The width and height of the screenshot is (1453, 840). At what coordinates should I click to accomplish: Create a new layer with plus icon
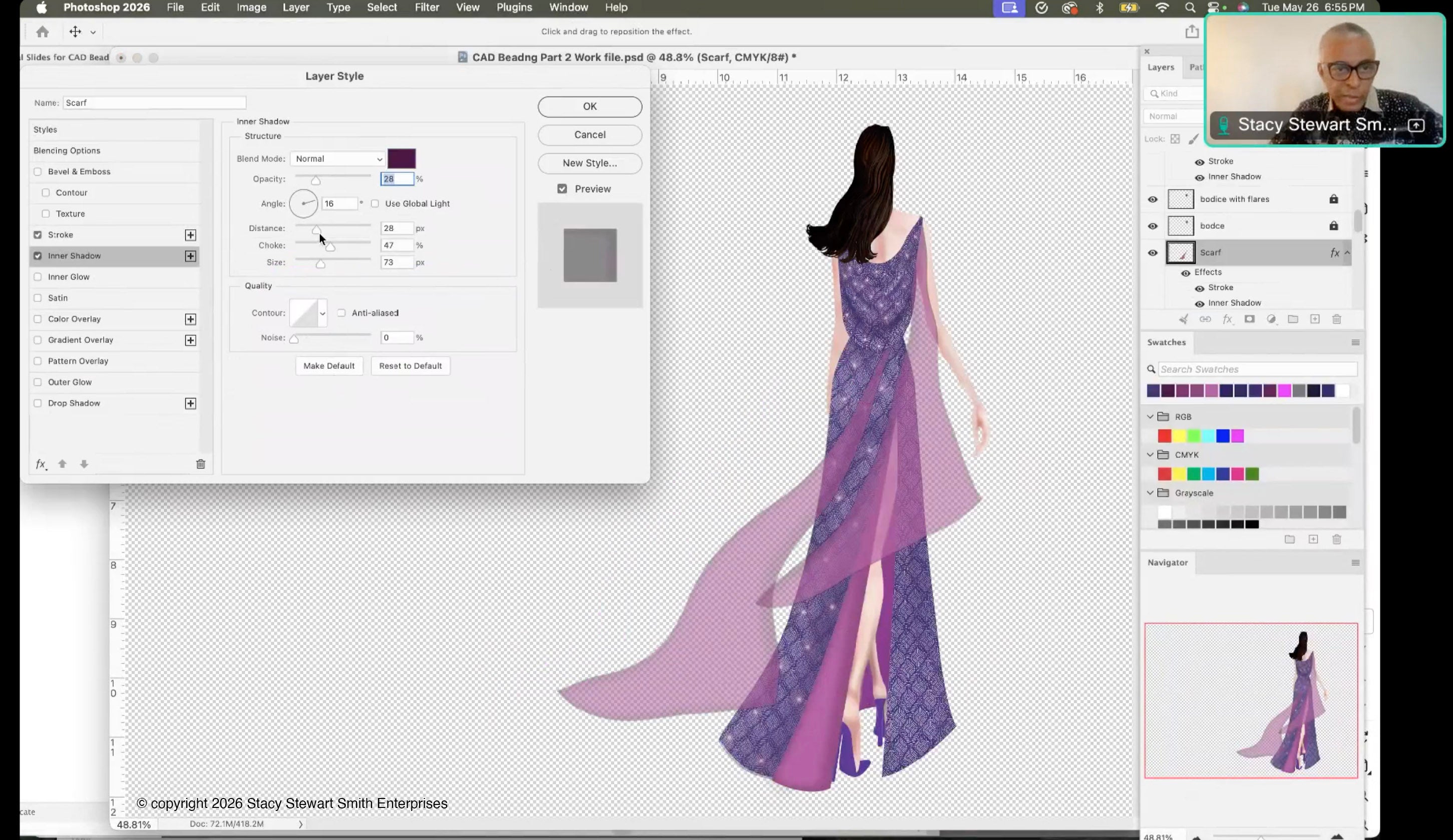(1315, 319)
